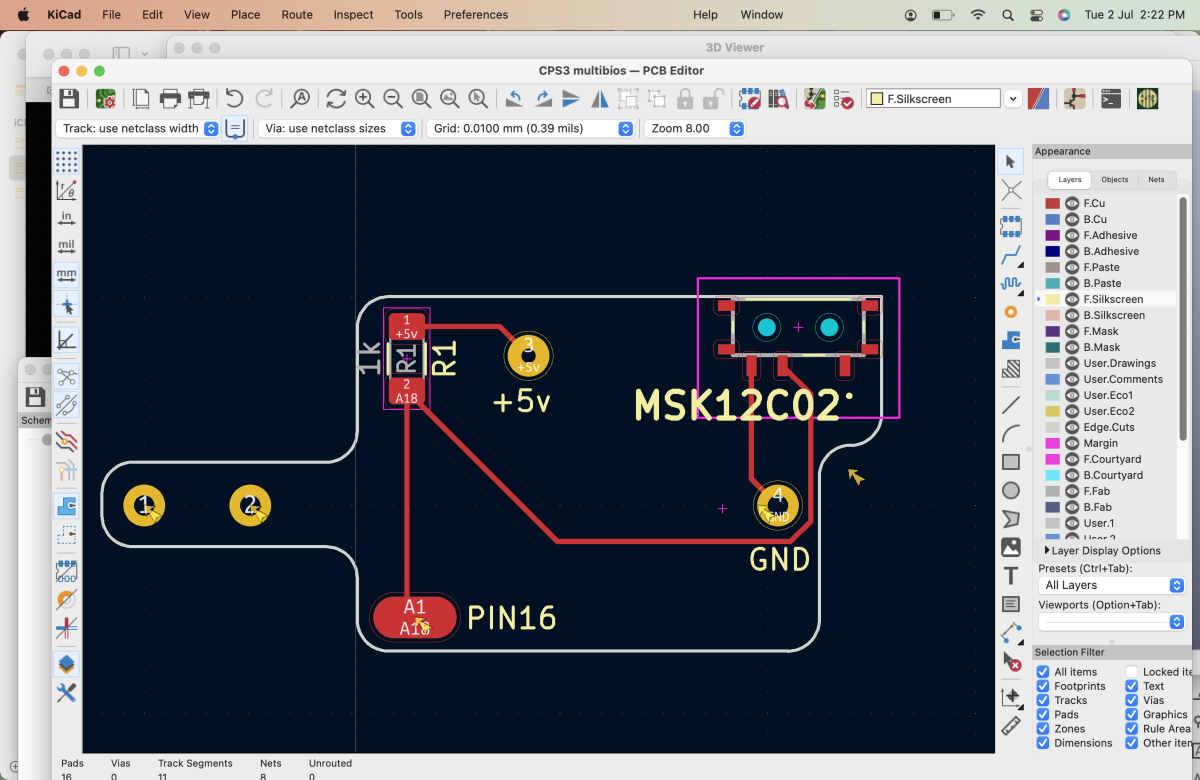Open macOS Control Center icon
This screenshot has width=1200, height=780.
1035,15
